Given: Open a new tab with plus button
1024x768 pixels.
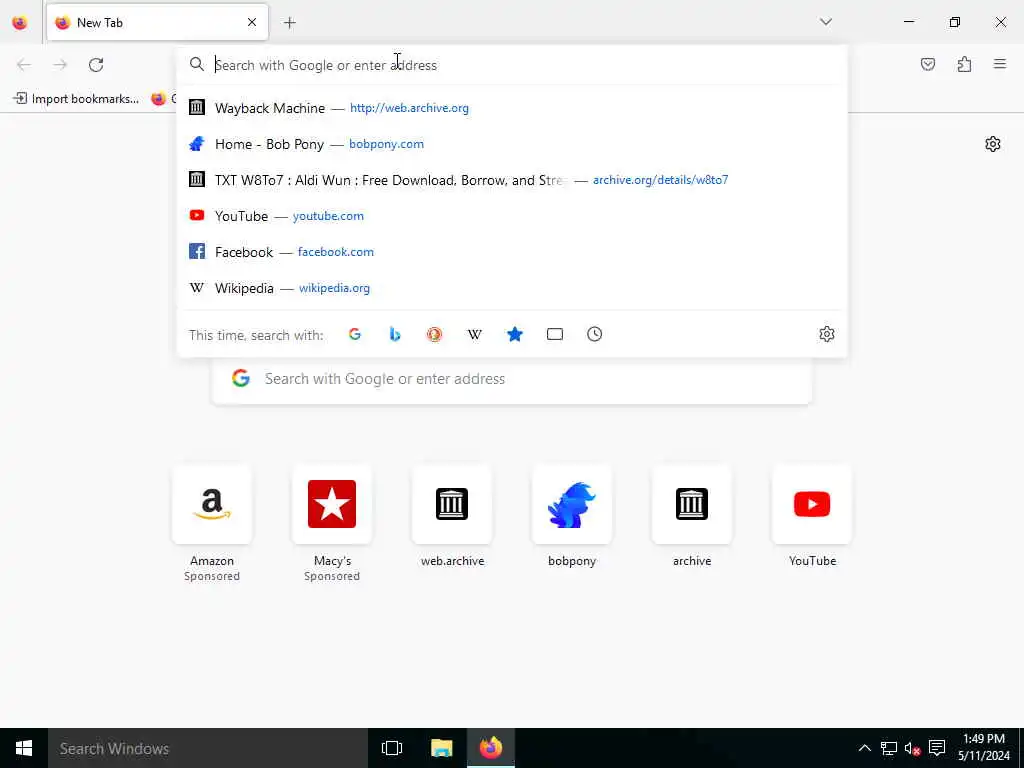Looking at the screenshot, I should (x=290, y=23).
